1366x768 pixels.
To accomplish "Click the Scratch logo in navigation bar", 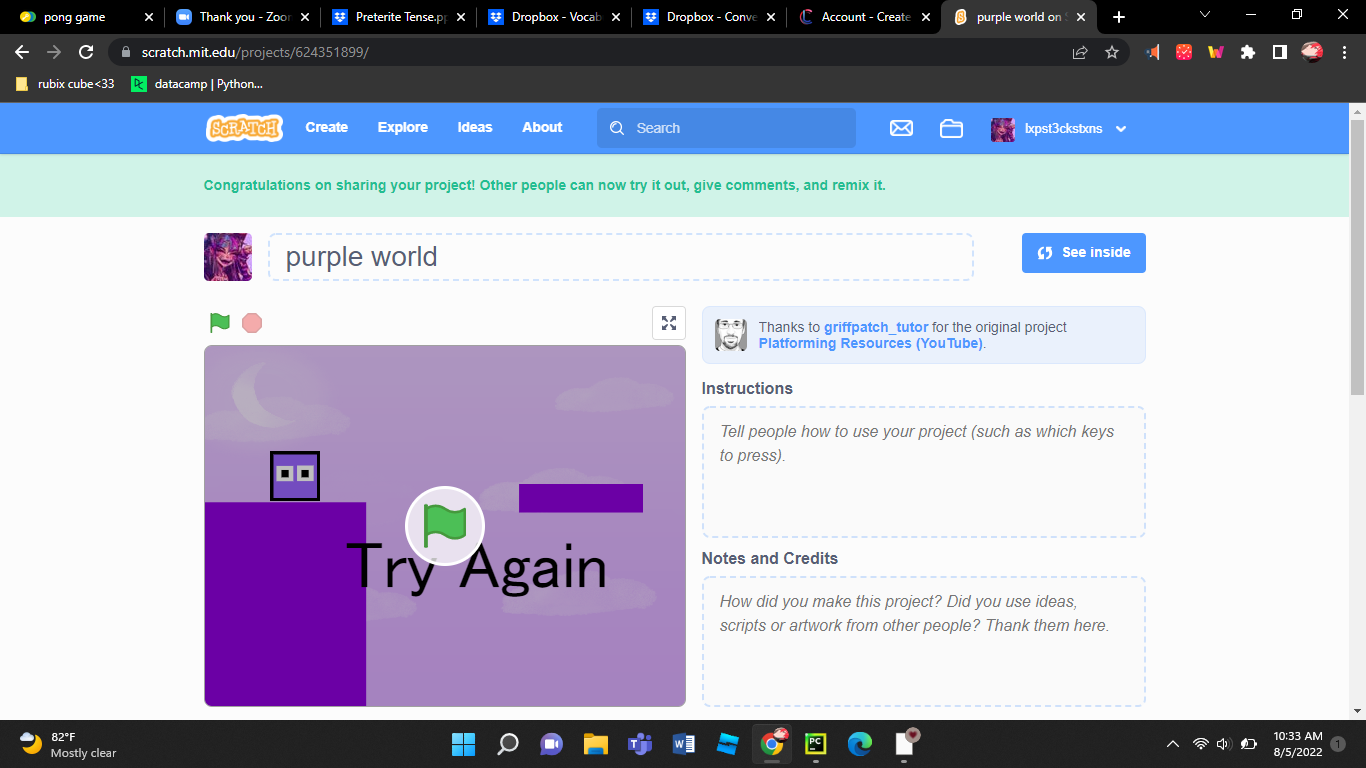I will click(x=244, y=128).
